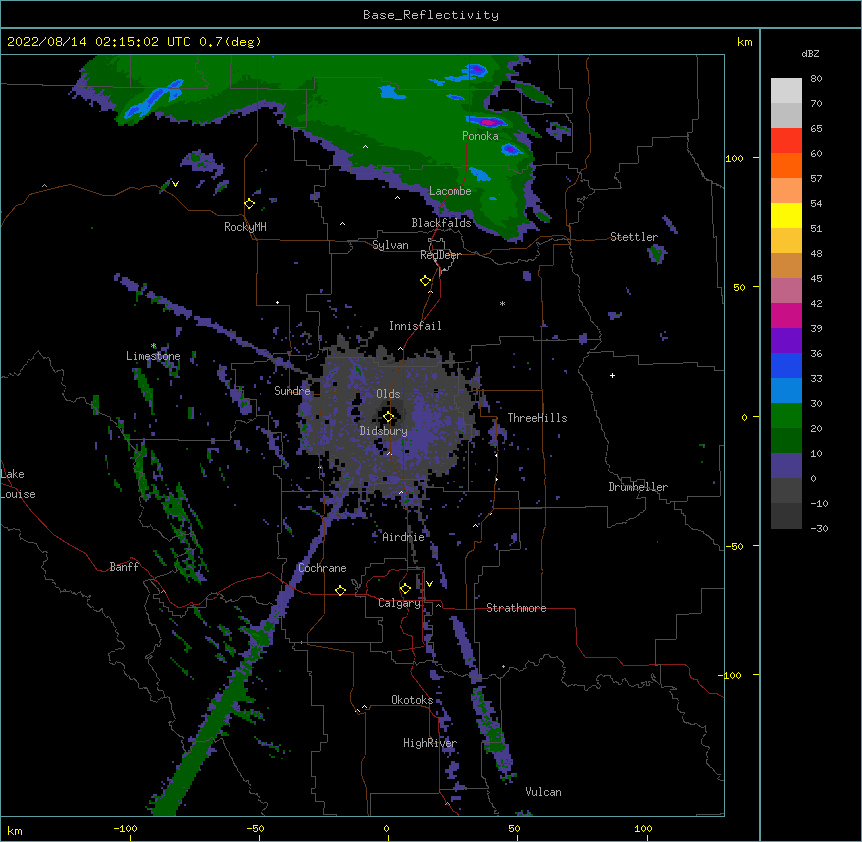This screenshot has width=862, height=842.
Task: Select the Lacombe town label
Action: click(450, 191)
